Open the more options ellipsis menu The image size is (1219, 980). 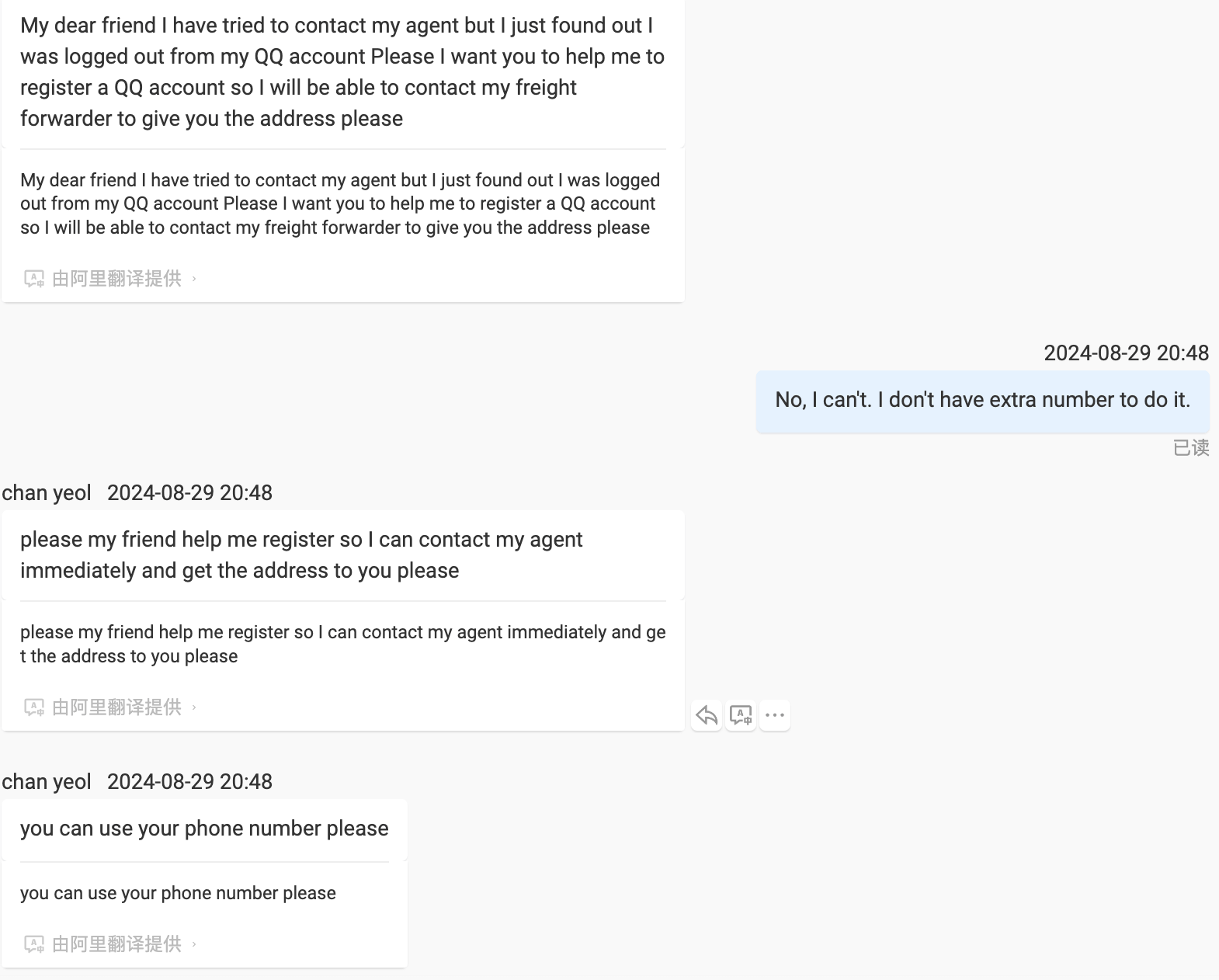pos(775,715)
